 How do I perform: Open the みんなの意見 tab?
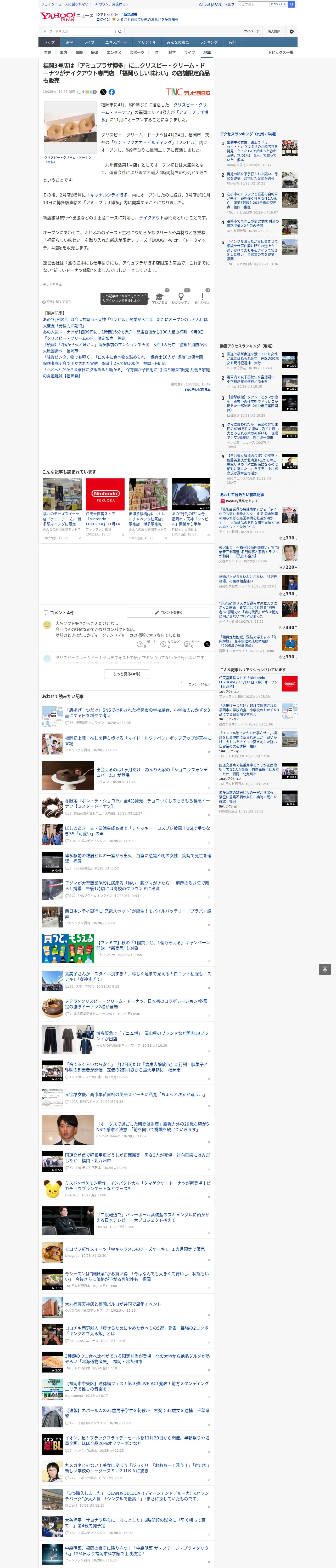pos(177,43)
